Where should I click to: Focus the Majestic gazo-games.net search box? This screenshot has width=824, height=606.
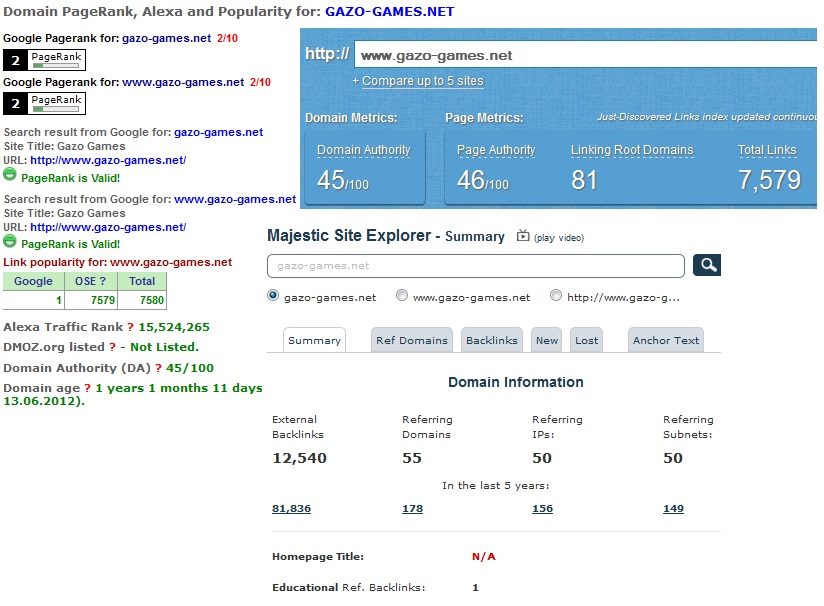pyautogui.click(x=476, y=266)
